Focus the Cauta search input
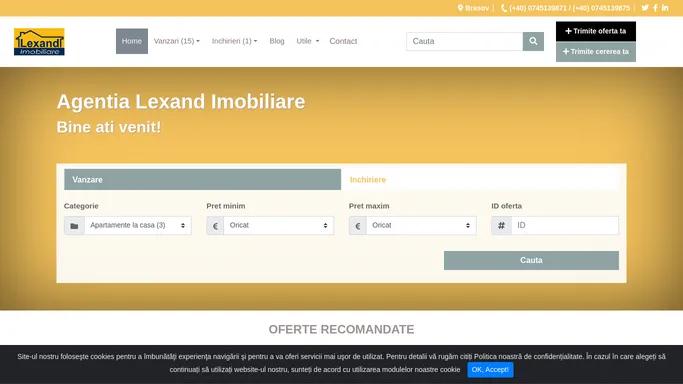 pos(464,41)
